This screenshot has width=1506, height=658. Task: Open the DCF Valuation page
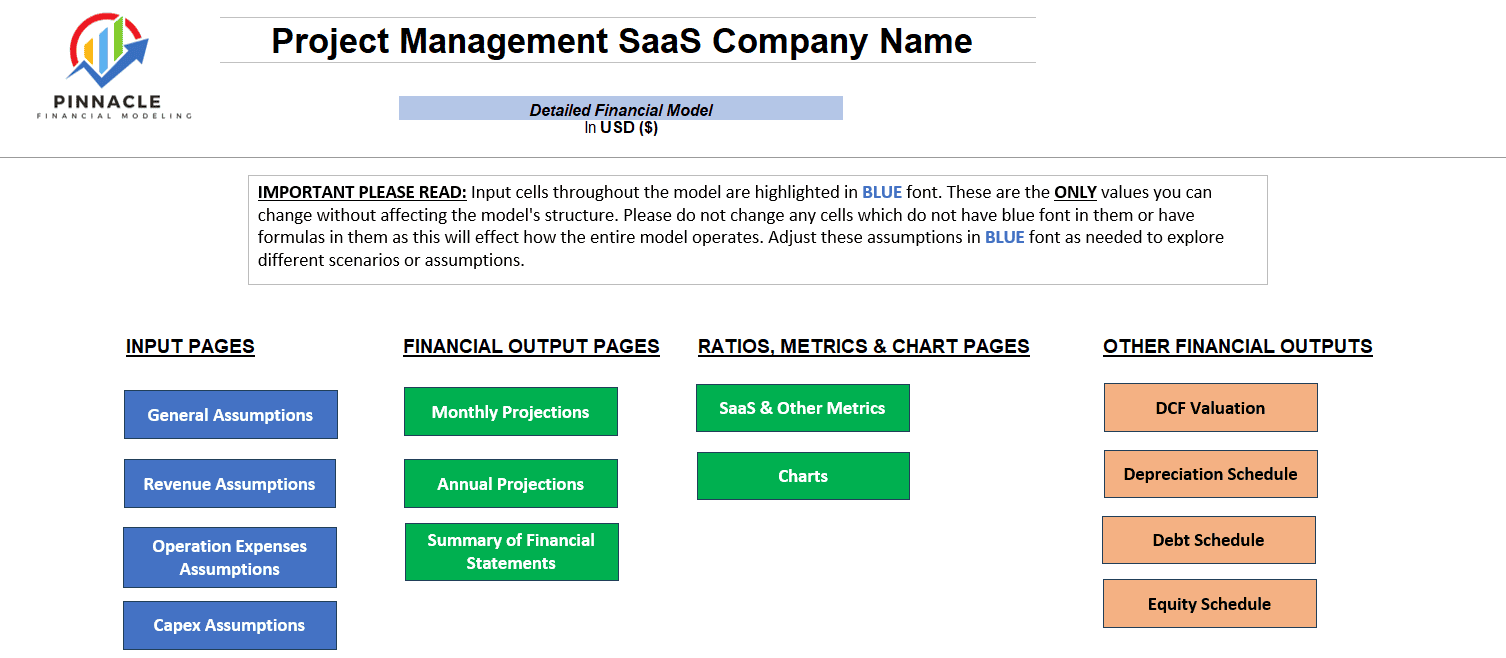[x=1211, y=408]
